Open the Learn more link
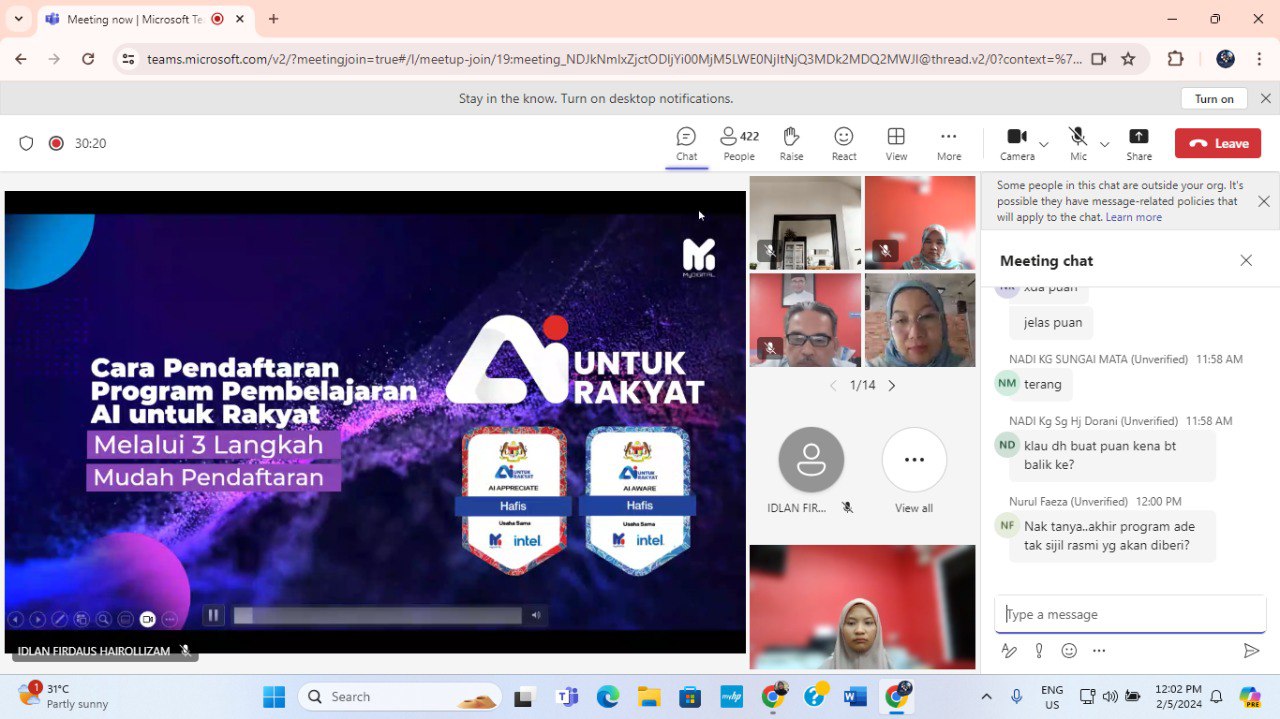The height and width of the screenshot is (719, 1280). pyautogui.click(x=1133, y=217)
